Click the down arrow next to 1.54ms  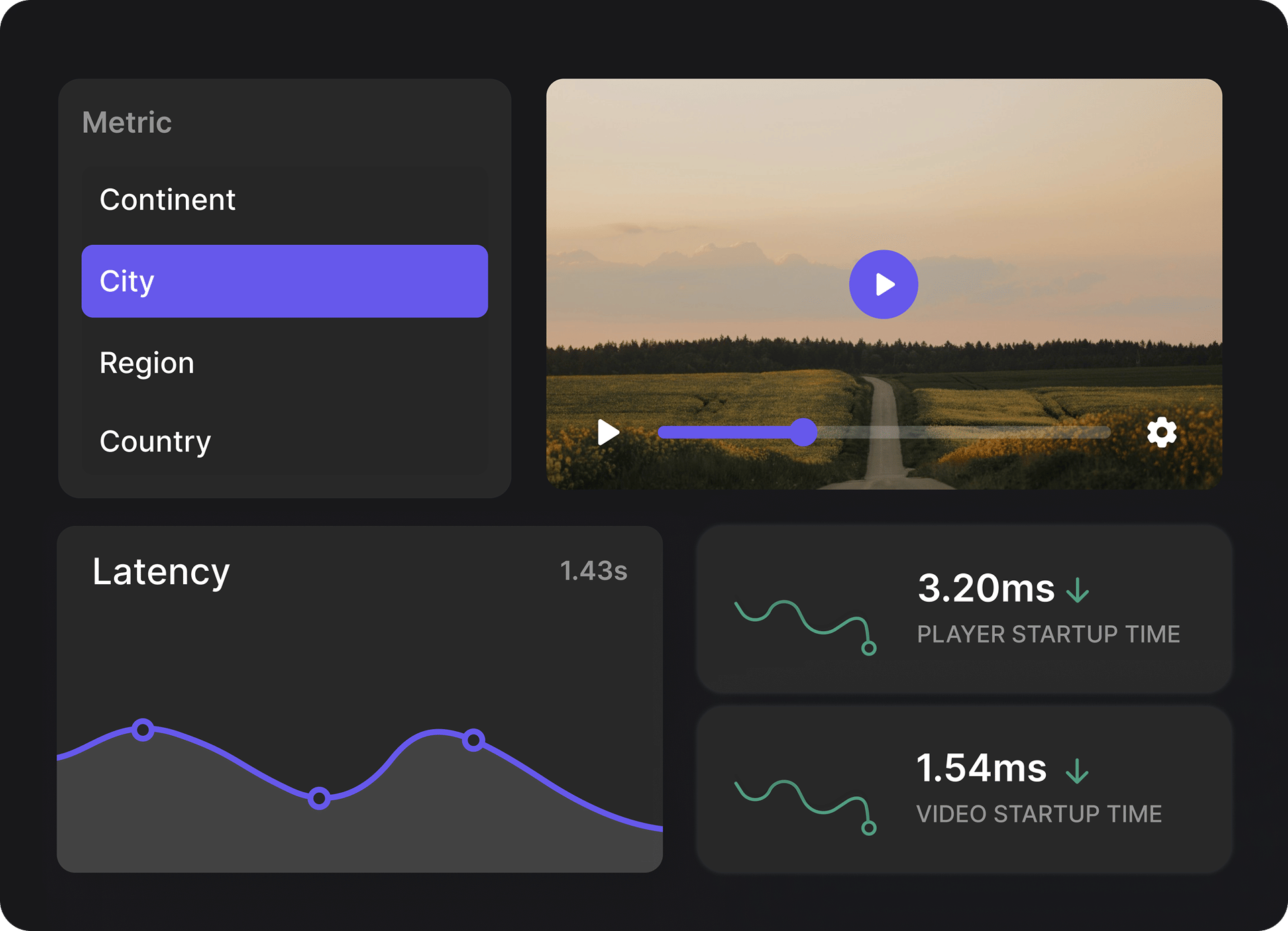point(1077,771)
